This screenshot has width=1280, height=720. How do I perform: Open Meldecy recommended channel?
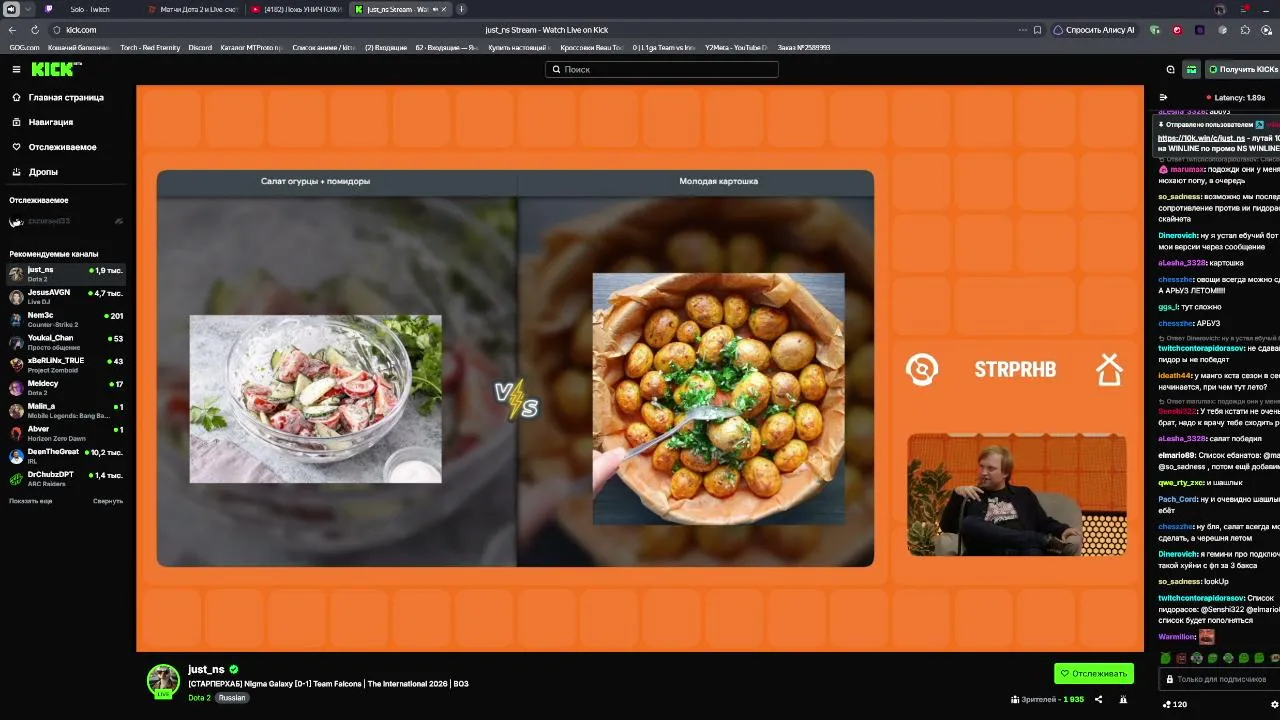[66, 388]
